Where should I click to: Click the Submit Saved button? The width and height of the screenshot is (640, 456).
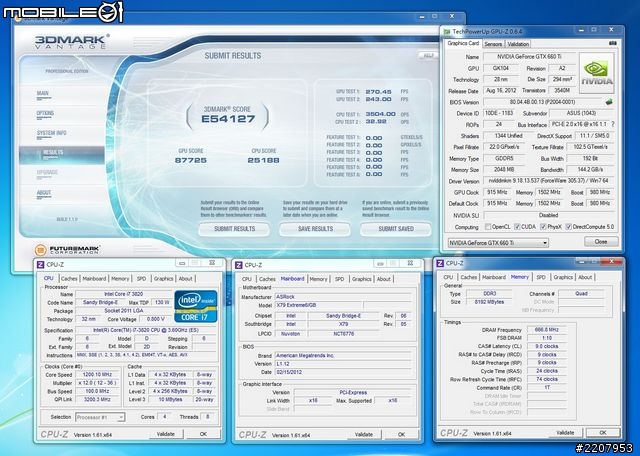point(396,229)
